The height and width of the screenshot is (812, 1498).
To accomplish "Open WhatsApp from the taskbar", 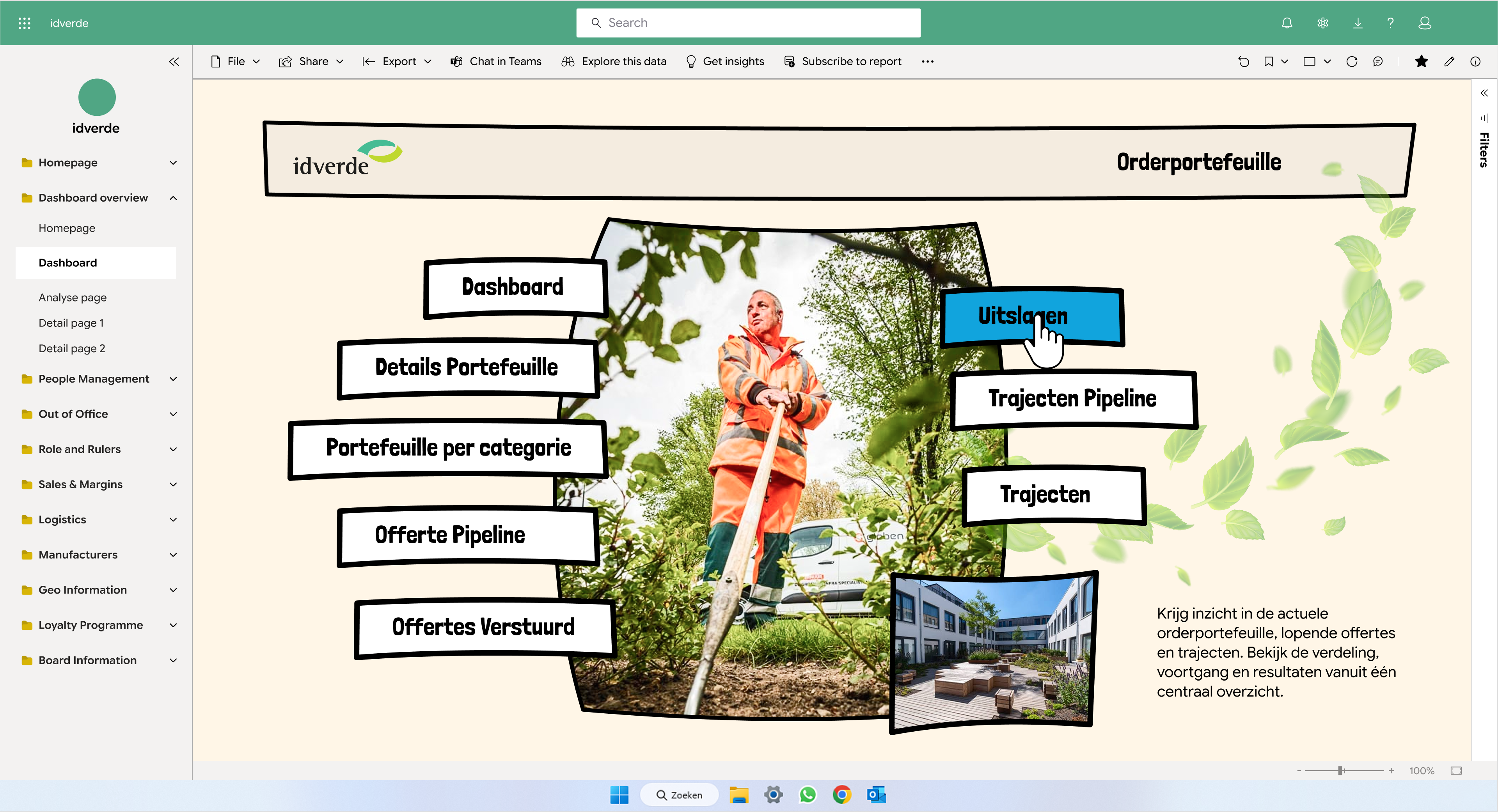I will pyautogui.click(x=807, y=794).
